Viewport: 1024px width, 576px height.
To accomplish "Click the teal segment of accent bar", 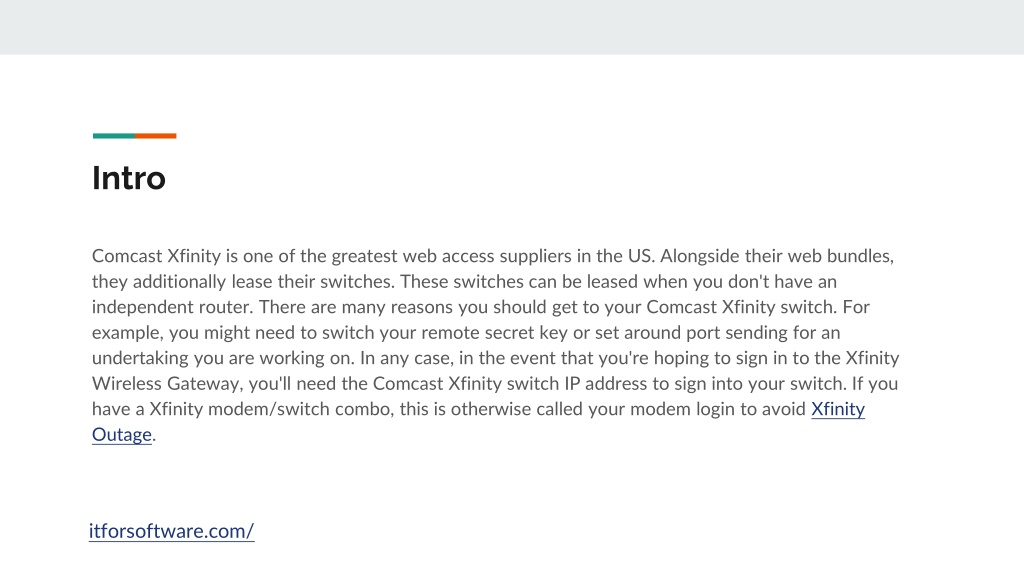I will (114, 136).
